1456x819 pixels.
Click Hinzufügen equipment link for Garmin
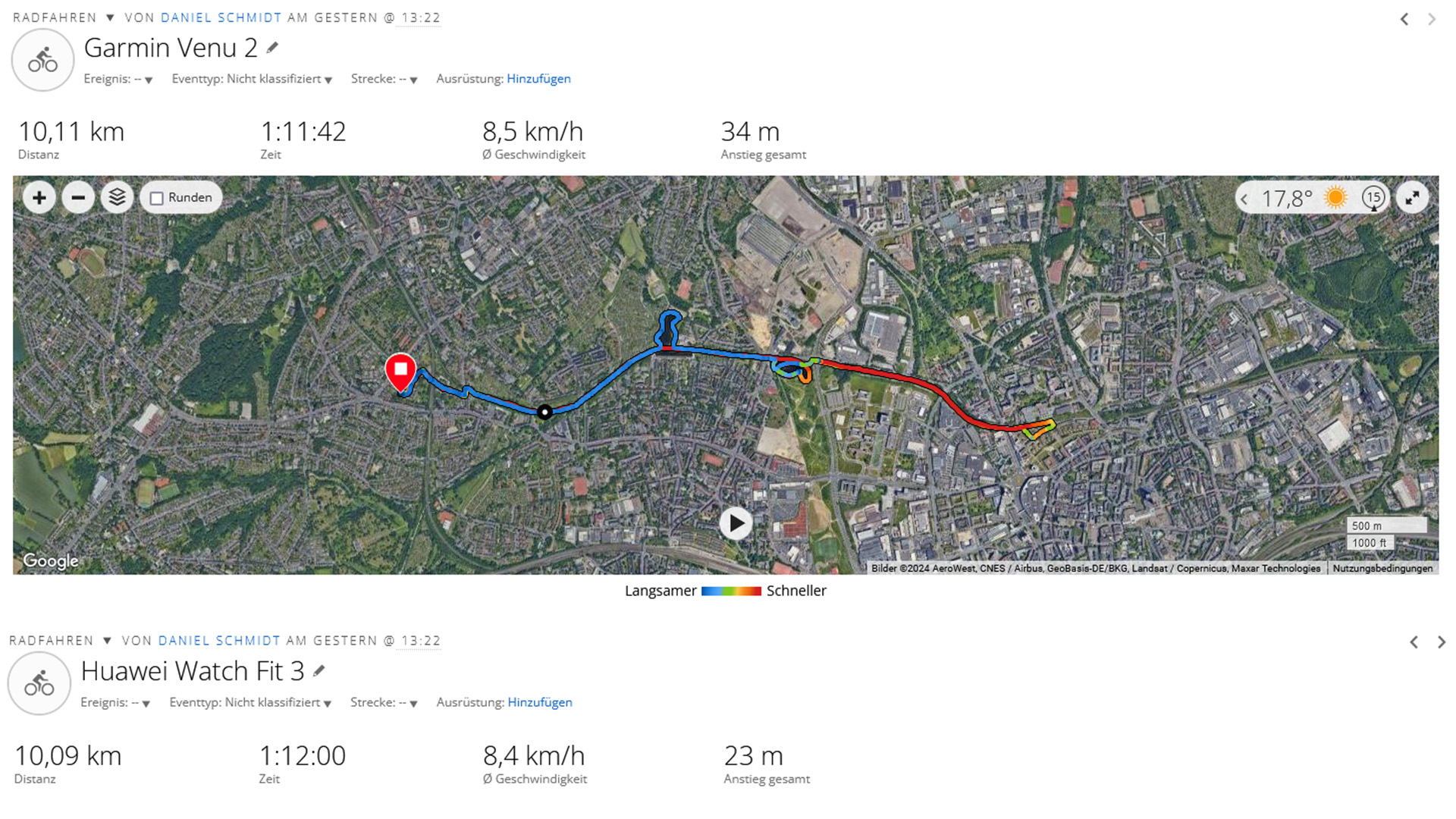tap(538, 79)
